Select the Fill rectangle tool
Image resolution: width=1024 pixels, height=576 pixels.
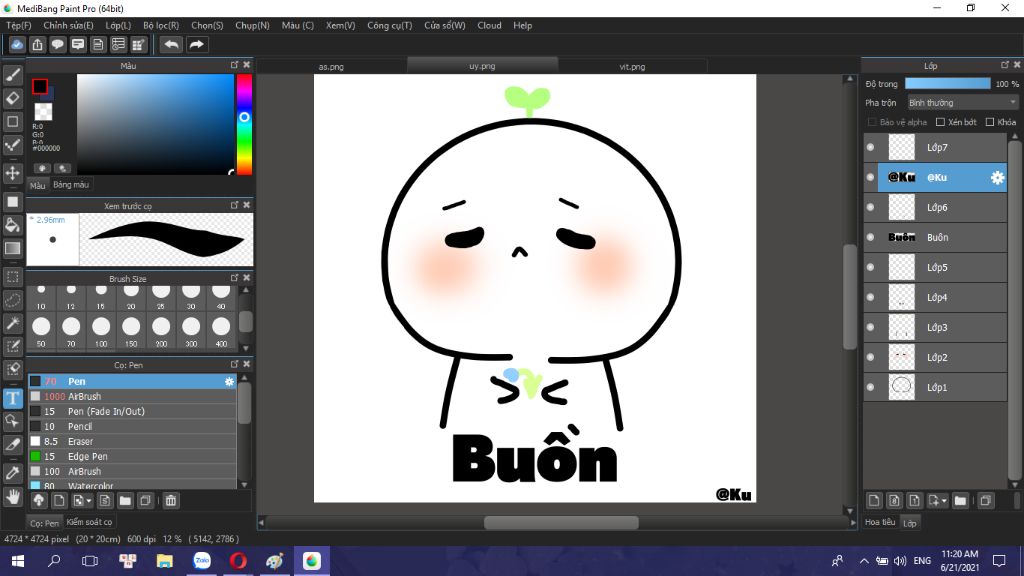click(x=12, y=202)
